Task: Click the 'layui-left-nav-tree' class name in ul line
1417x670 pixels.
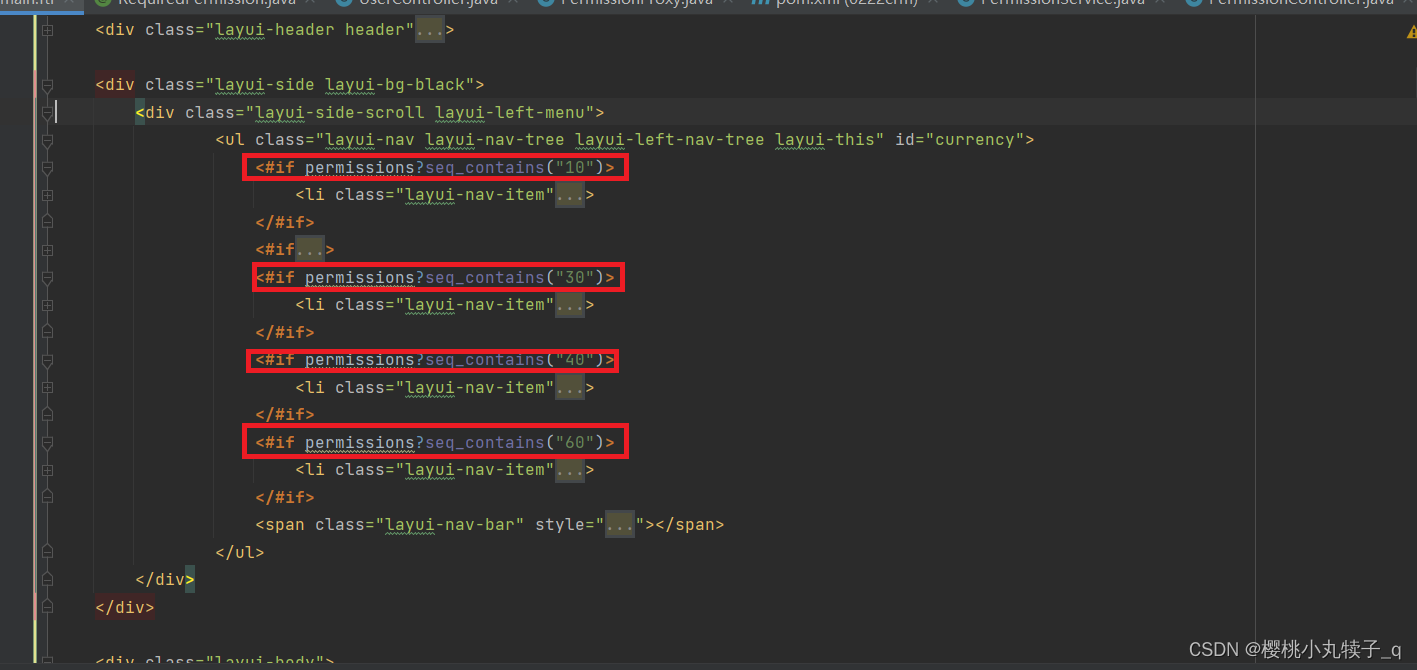Action: 670,140
